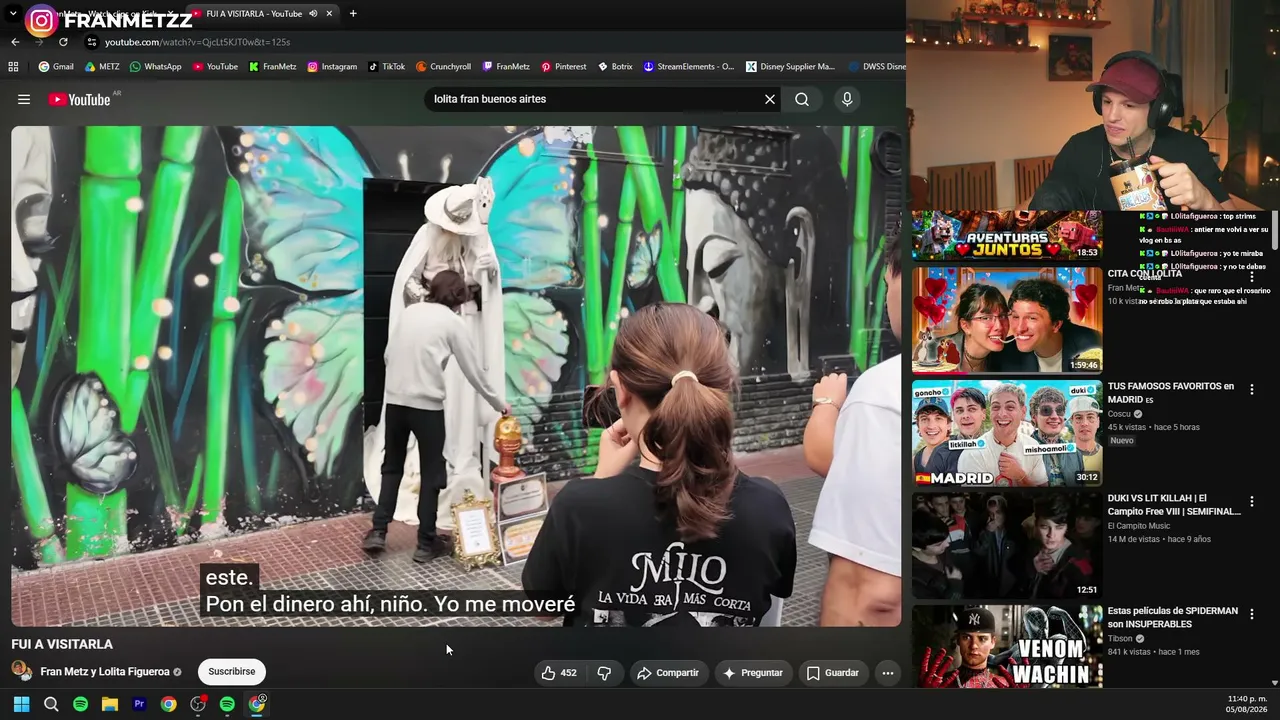Open 'Estas películas de SPIDERMAN' video title

coord(1172,617)
